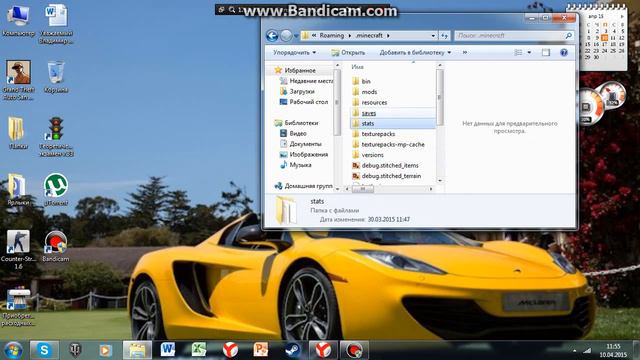
Task: Open Добавить в библиотеку dropdown
Action: (x=415, y=53)
